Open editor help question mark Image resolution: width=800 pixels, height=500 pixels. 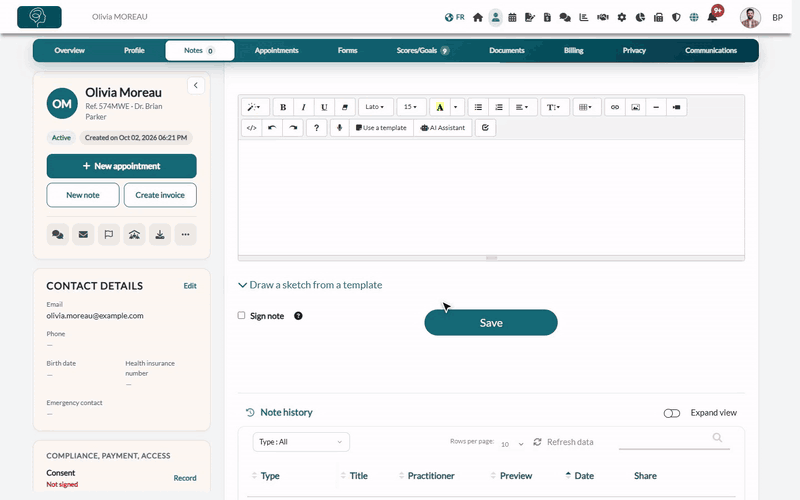click(x=316, y=128)
